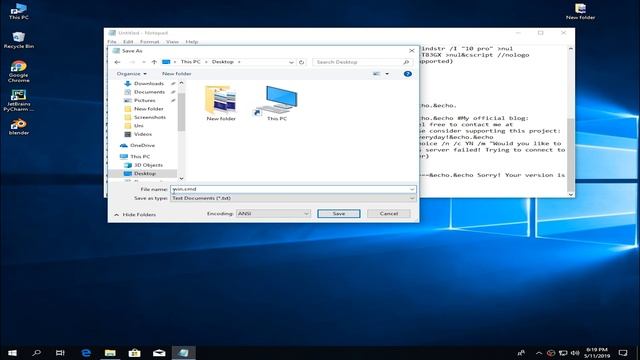Refresh the Desktop folder view
The height and width of the screenshot is (360, 640).
tap(302, 62)
